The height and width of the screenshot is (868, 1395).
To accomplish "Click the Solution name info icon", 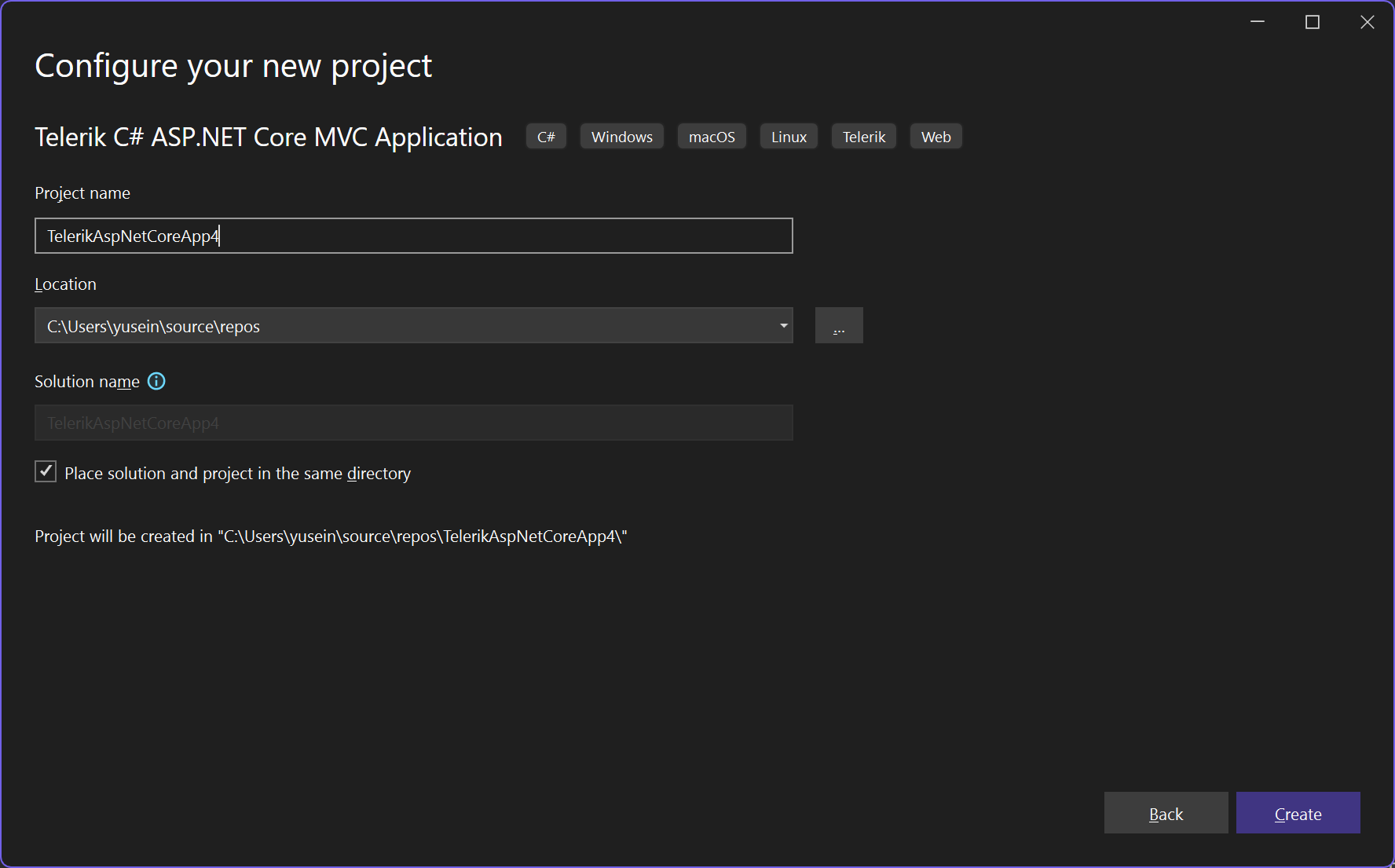I will click(156, 382).
